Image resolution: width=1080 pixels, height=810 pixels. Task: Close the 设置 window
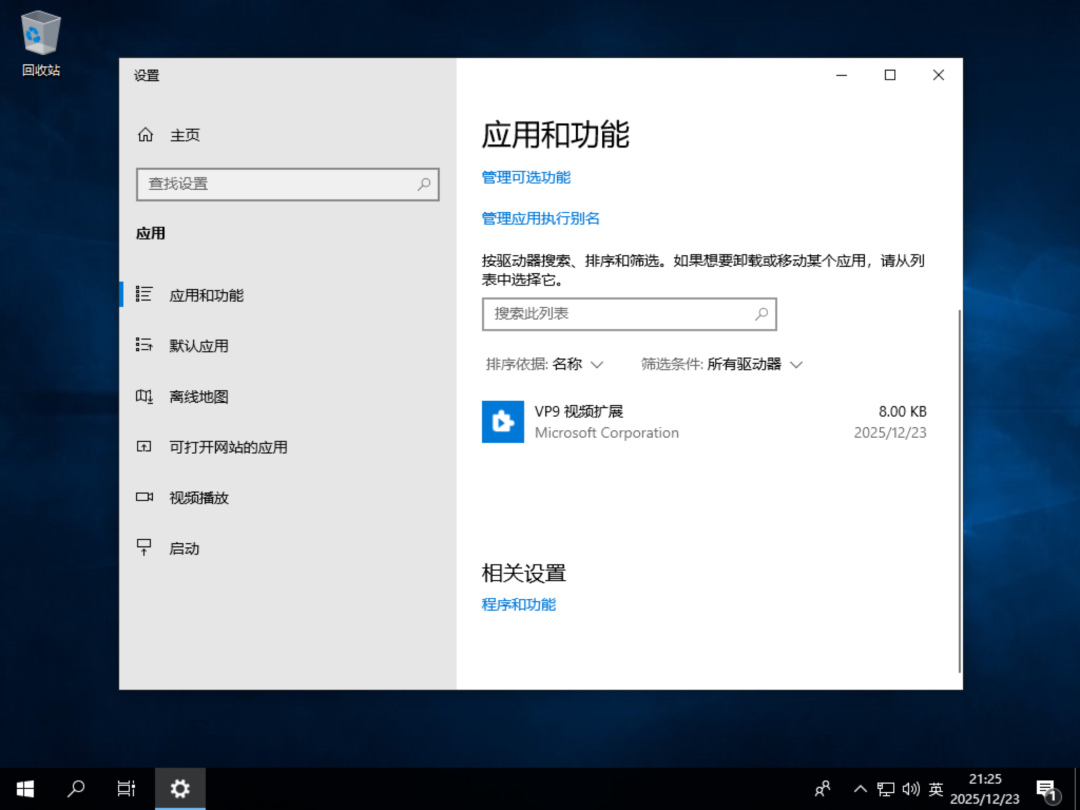(x=938, y=75)
